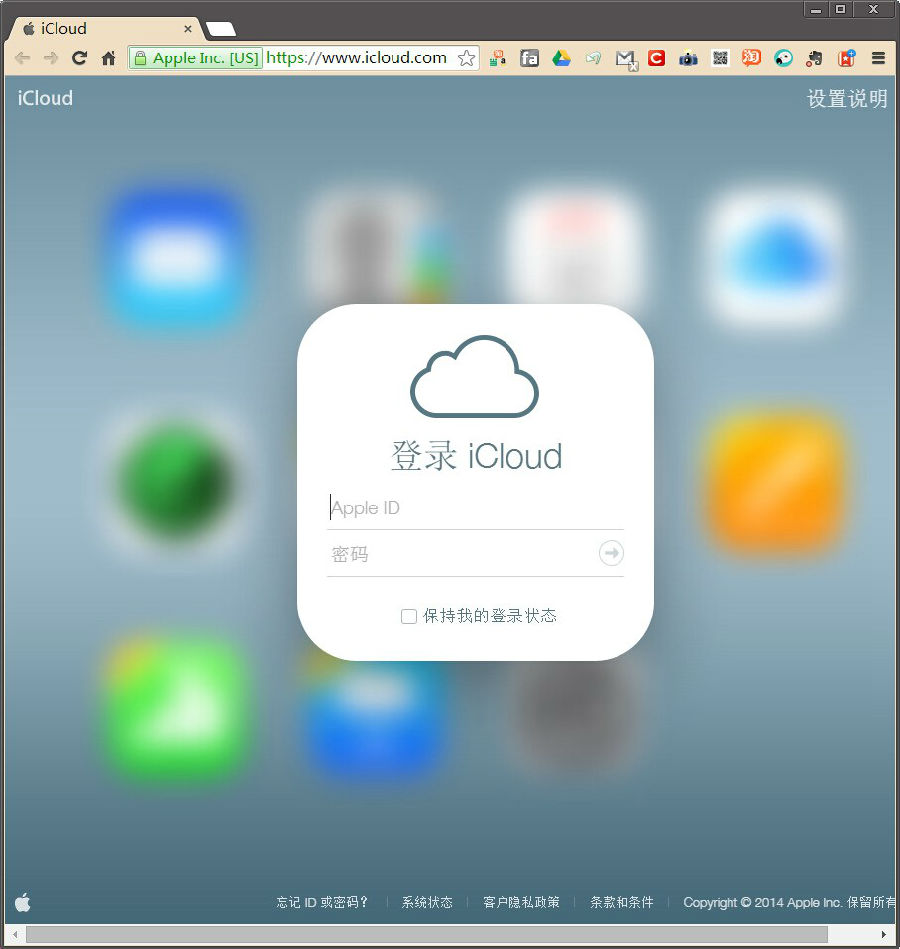Open the 客户隐私政策 link

click(x=521, y=902)
